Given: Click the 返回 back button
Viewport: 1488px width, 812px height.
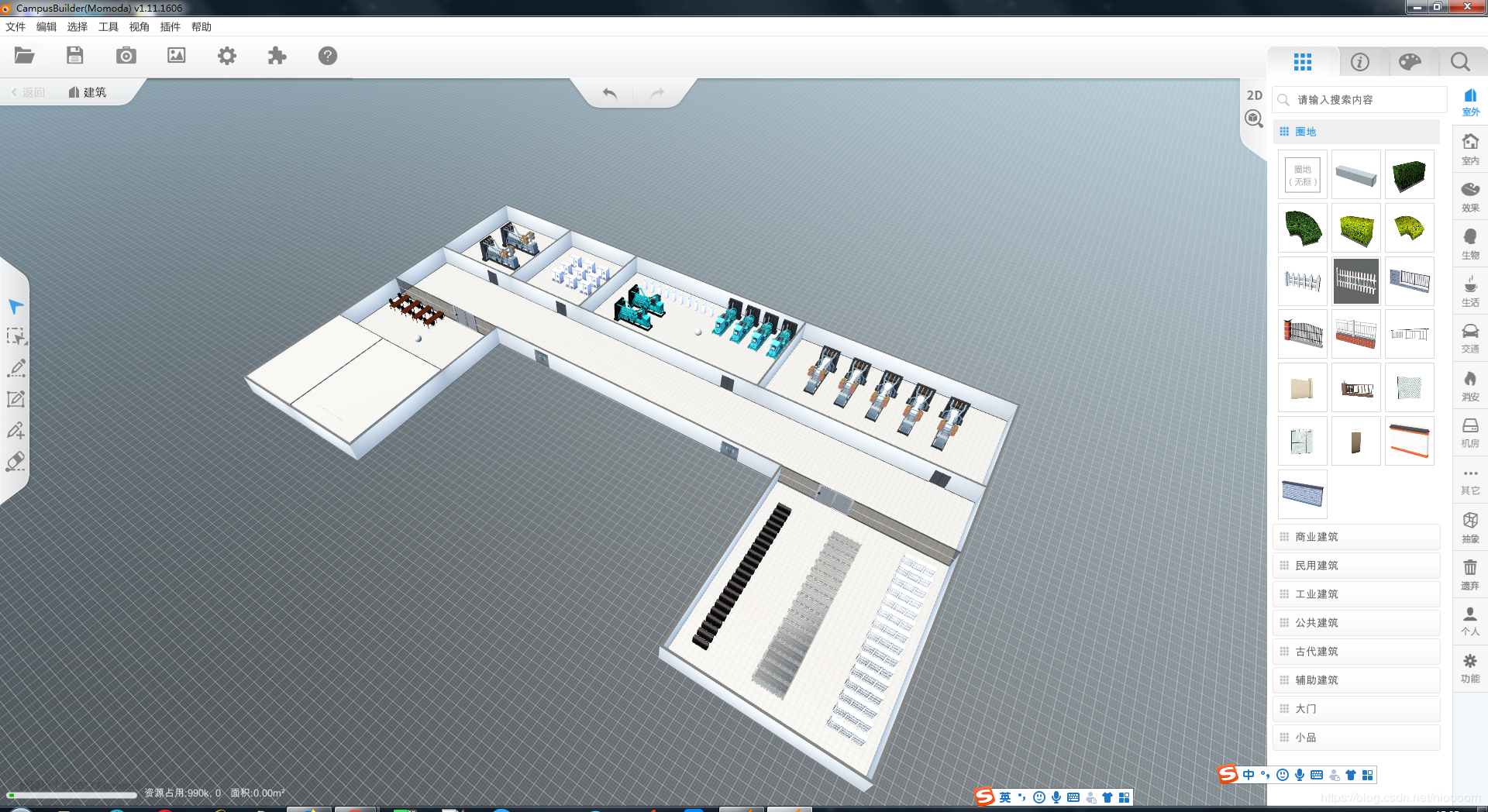Looking at the screenshot, I should pyautogui.click(x=28, y=91).
